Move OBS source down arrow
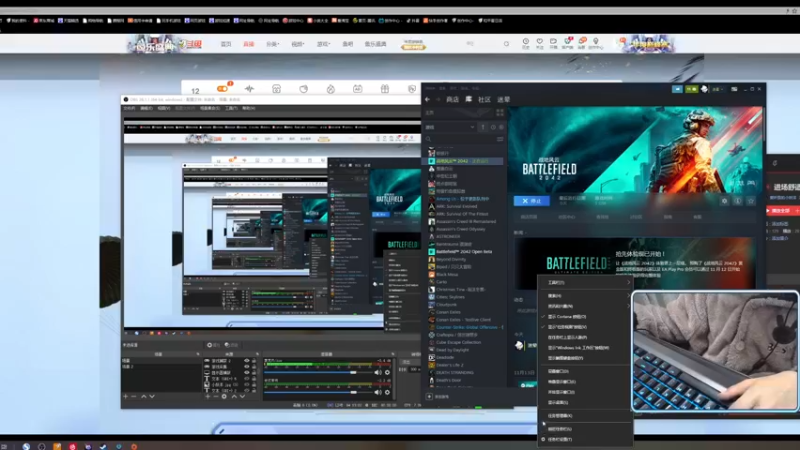The width and height of the screenshot is (800, 450). 242,396
